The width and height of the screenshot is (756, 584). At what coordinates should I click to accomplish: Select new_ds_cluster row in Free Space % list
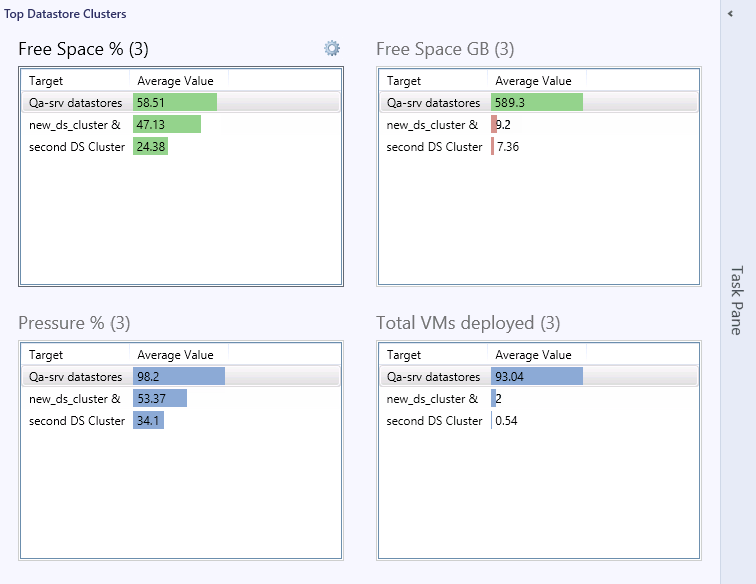[x=181, y=124]
